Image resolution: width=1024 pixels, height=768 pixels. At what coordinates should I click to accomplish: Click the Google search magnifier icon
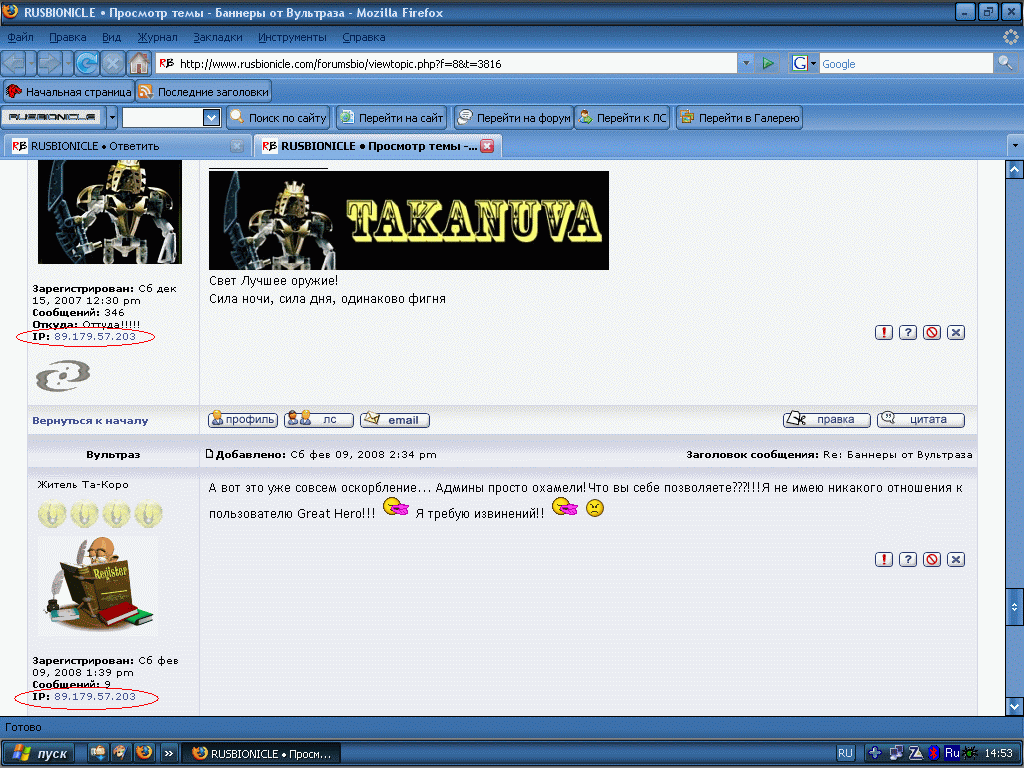(x=1005, y=63)
